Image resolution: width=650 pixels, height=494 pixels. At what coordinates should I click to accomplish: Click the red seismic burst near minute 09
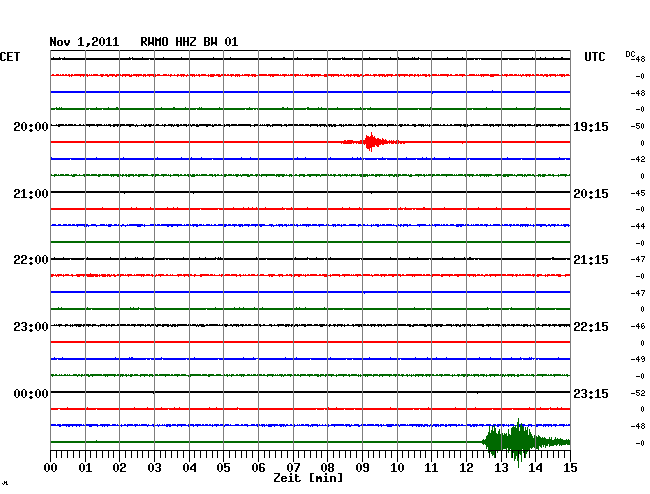coord(371,142)
